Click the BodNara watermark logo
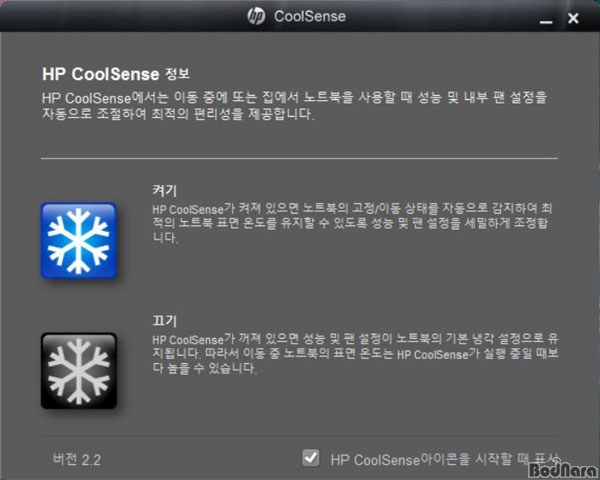The width and height of the screenshot is (600, 480). point(563,469)
